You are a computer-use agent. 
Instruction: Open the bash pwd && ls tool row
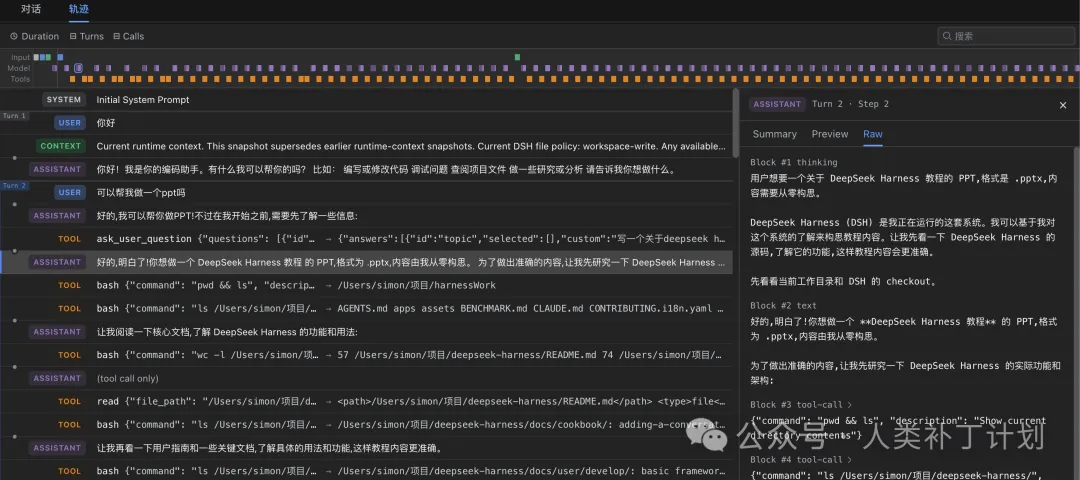pos(366,285)
